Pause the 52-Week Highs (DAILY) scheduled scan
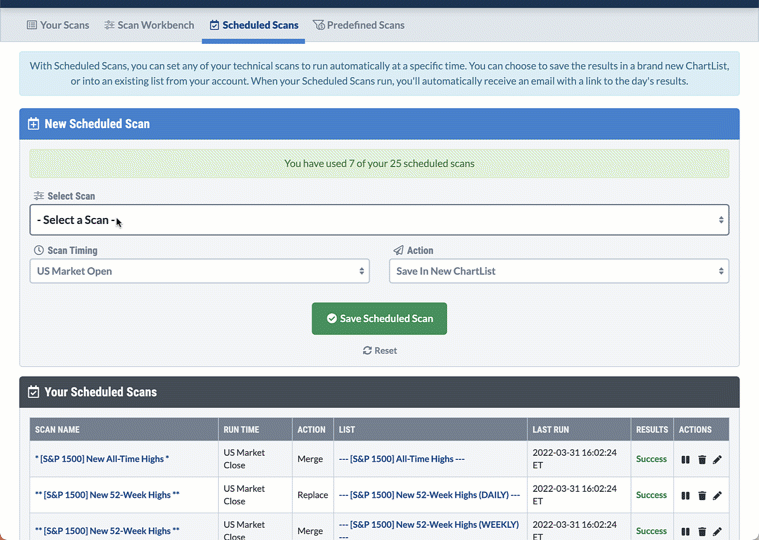The image size is (759, 540). click(685, 495)
